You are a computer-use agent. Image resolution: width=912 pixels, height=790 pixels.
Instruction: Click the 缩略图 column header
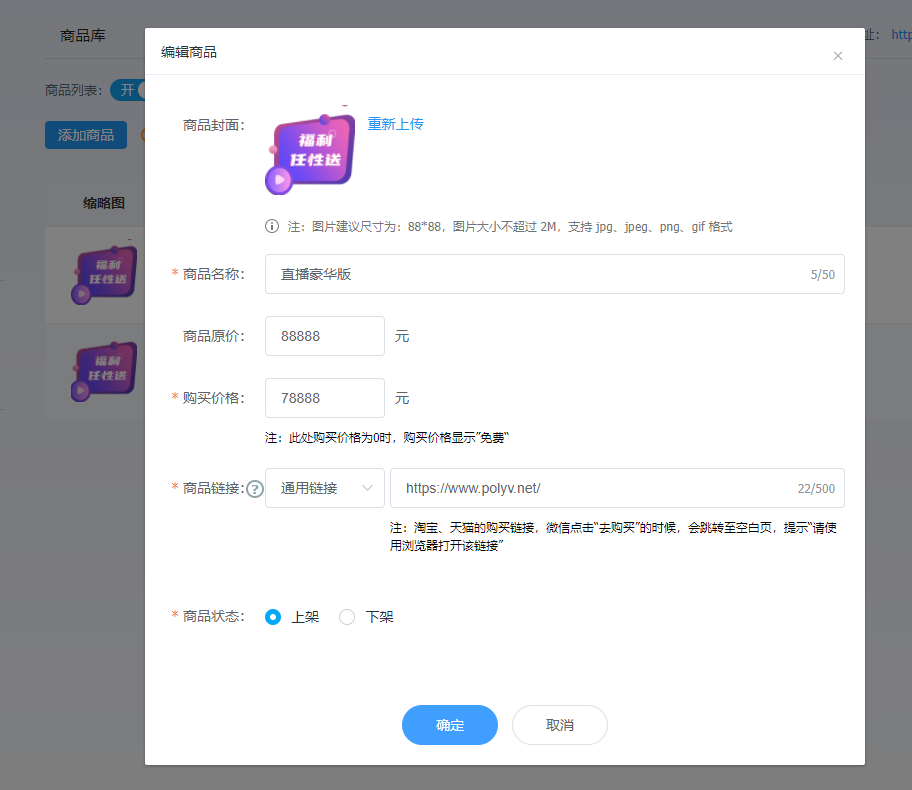pos(103,203)
